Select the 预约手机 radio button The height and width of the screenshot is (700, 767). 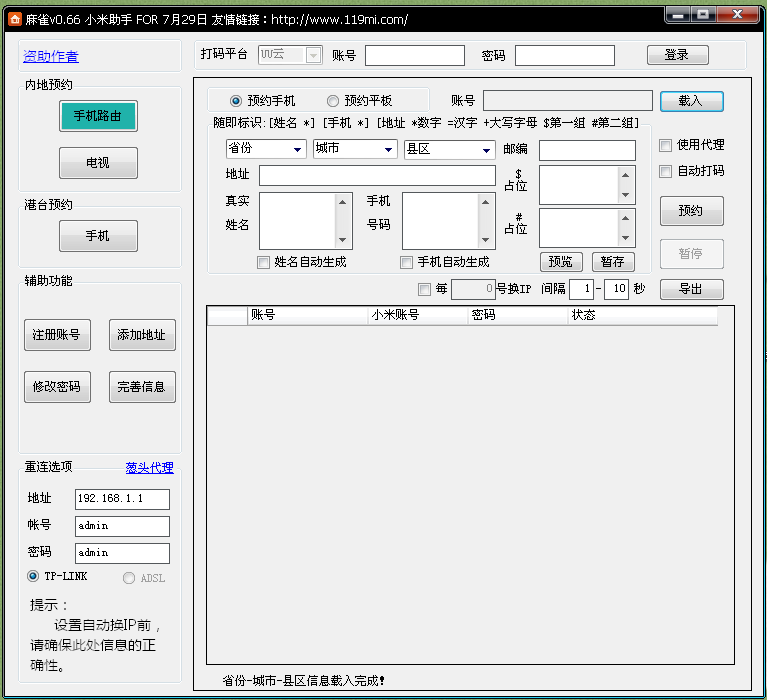coord(236,101)
